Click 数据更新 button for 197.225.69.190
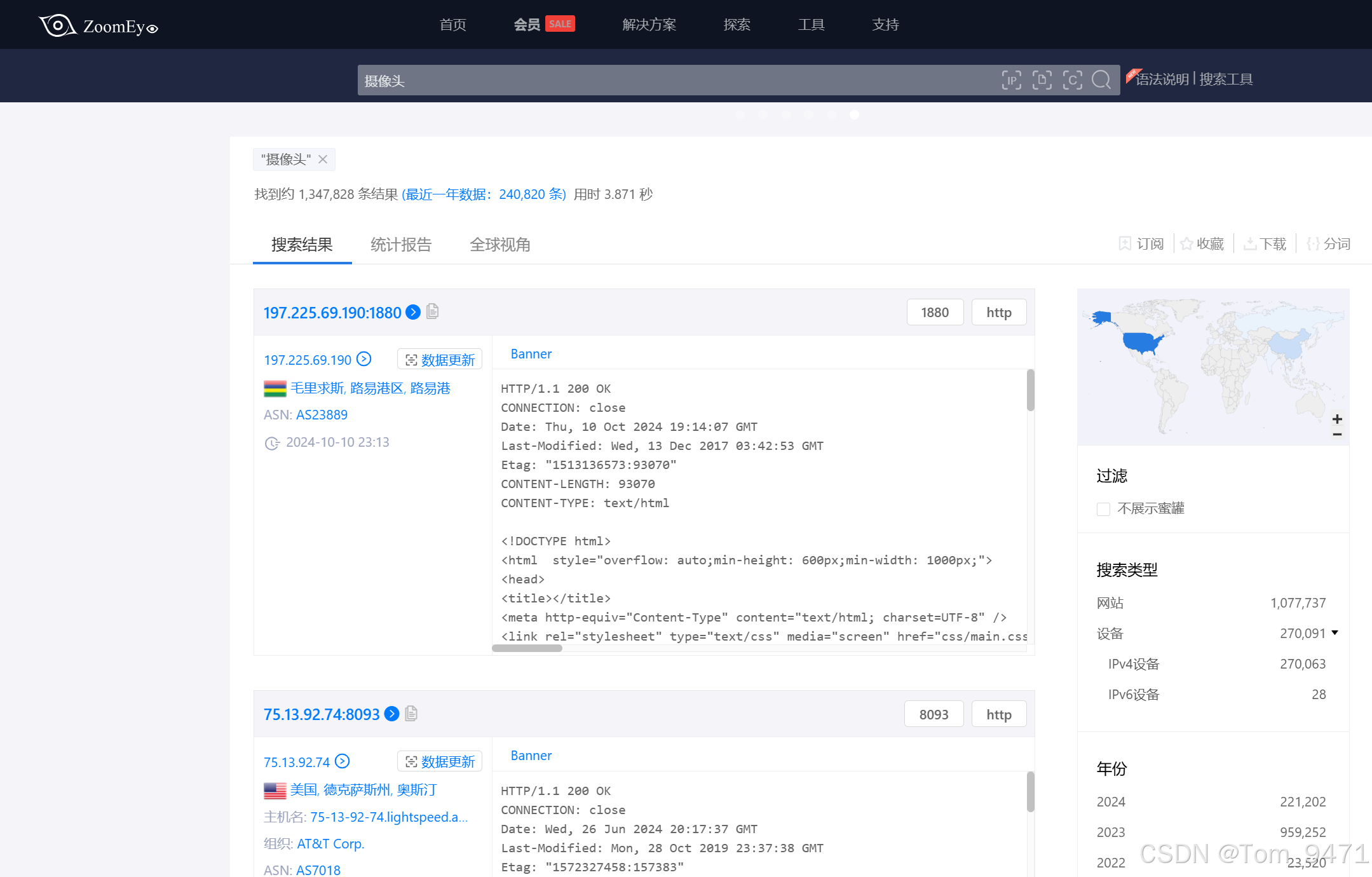This screenshot has width=1372, height=877. (440, 360)
